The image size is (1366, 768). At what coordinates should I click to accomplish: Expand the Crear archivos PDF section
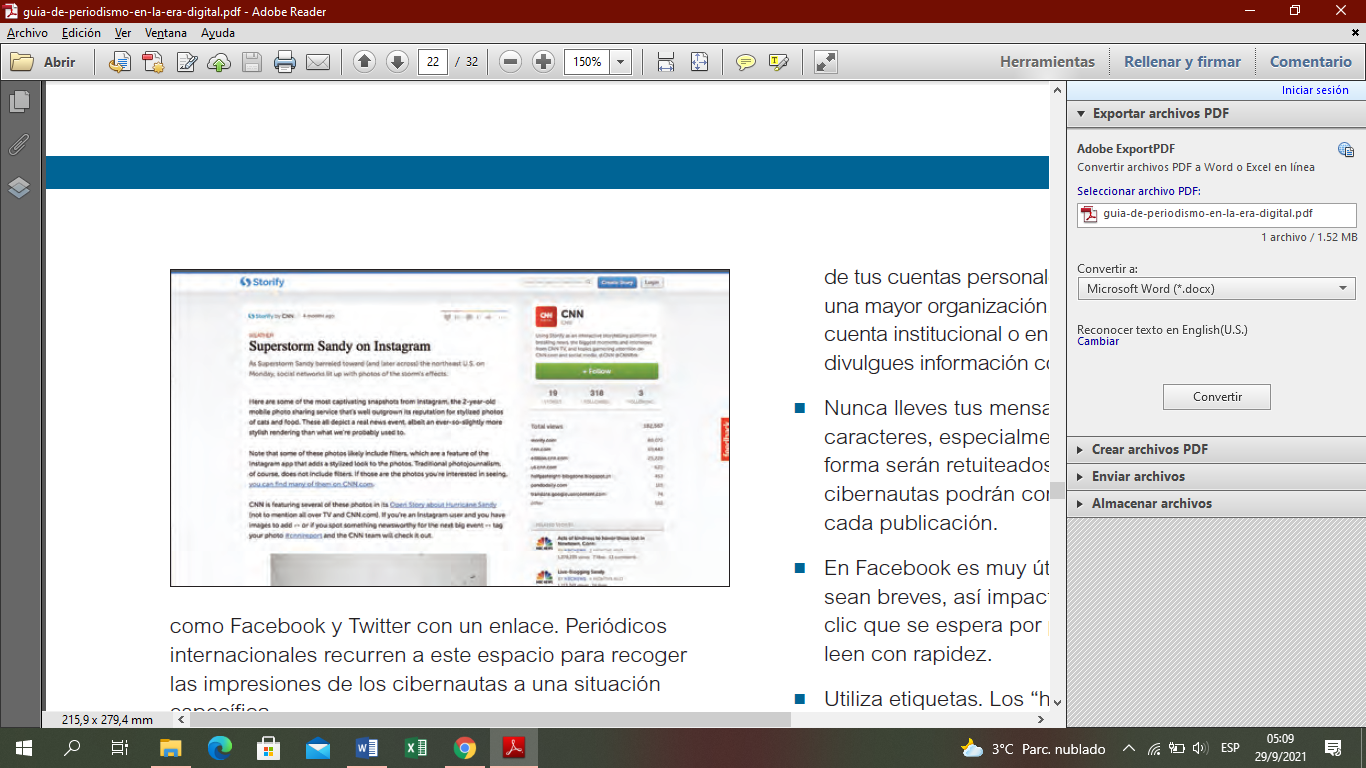(1216, 449)
